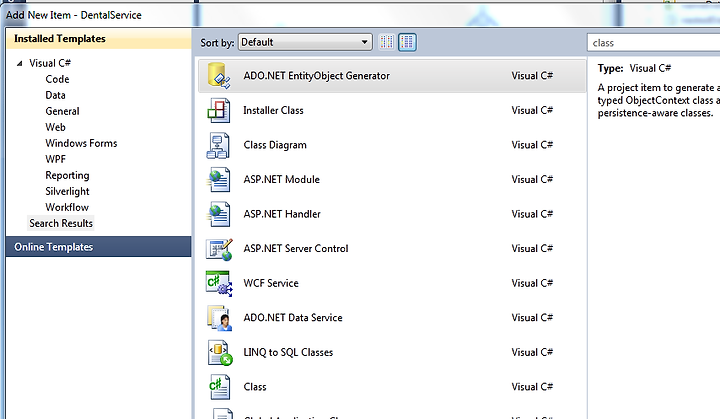Select the WPF category
720x419 pixels.
pos(55,159)
